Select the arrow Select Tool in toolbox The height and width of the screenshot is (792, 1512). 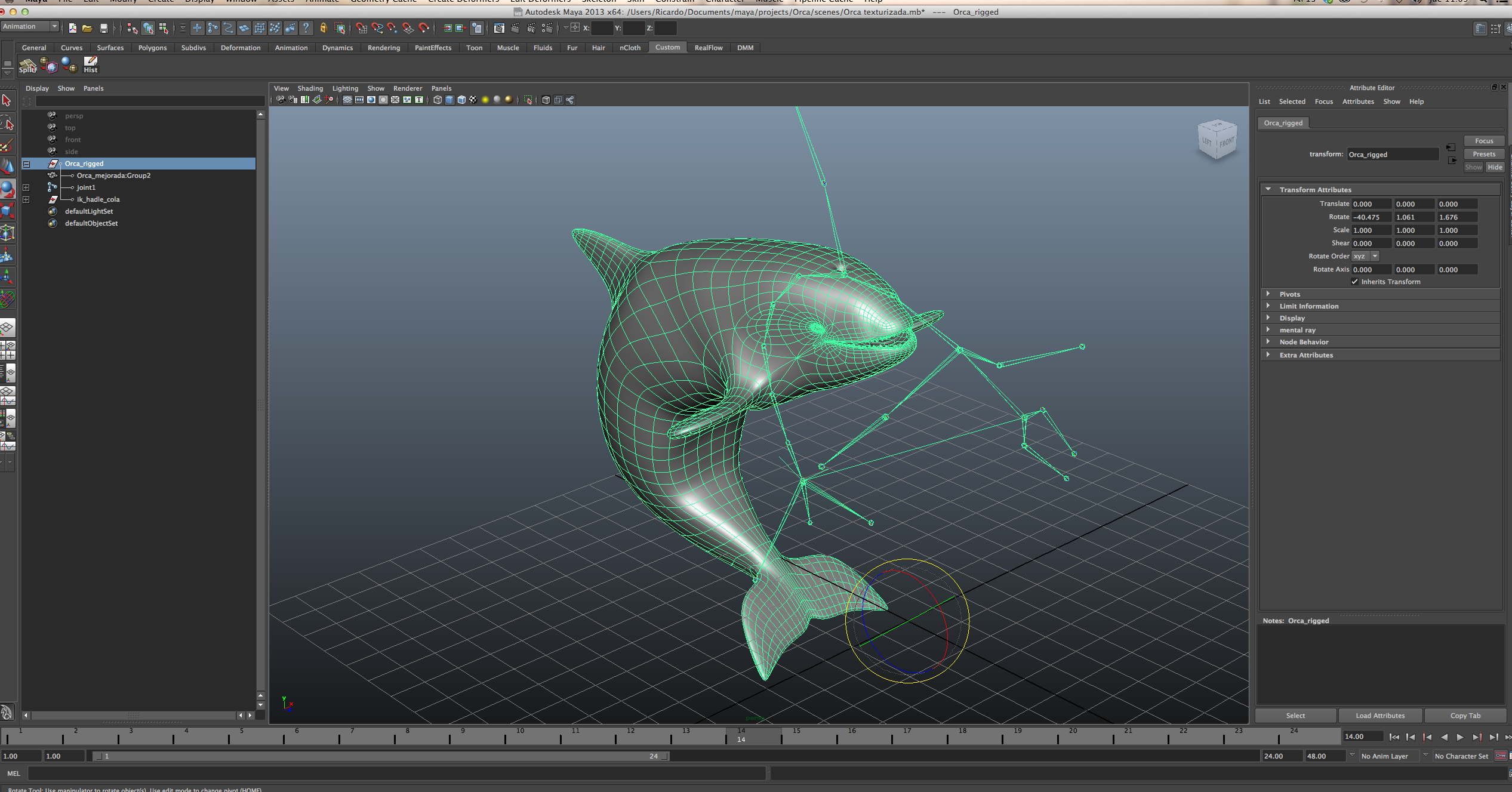[x=7, y=100]
